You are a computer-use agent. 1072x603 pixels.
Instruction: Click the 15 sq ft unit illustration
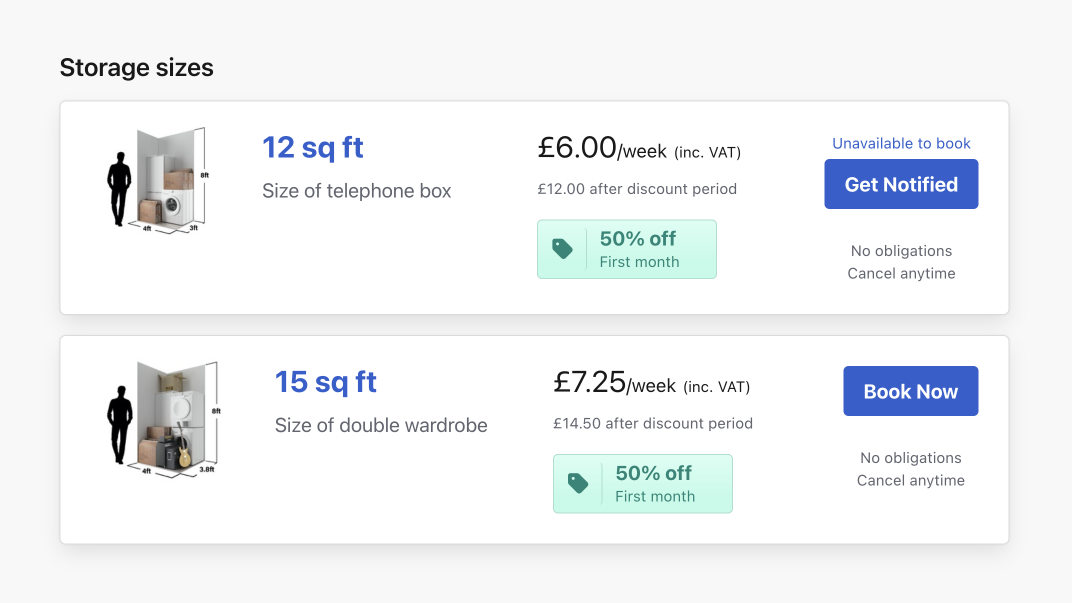(x=163, y=414)
